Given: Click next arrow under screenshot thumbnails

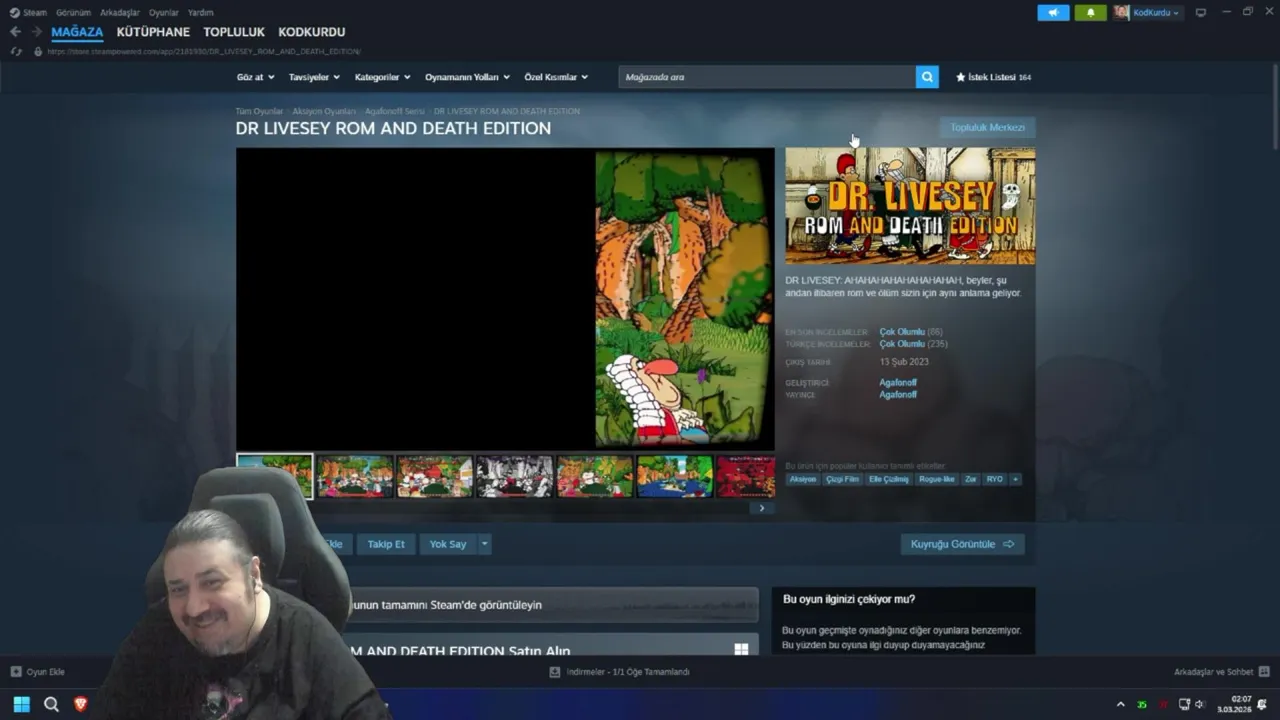Looking at the screenshot, I should click(761, 508).
